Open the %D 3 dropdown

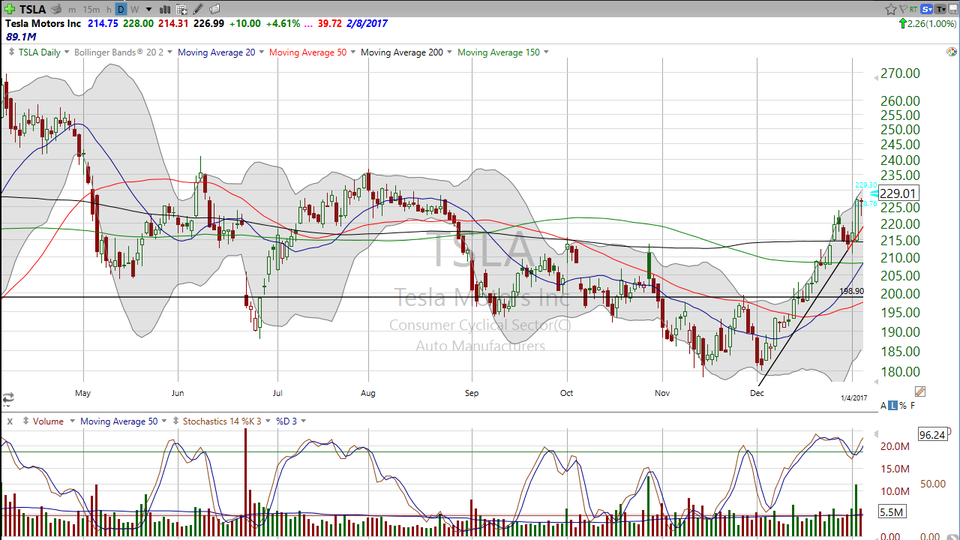click(x=303, y=421)
